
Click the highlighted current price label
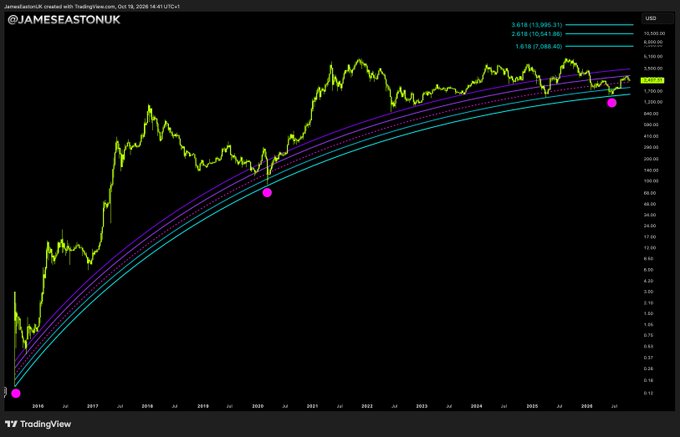pos(653,80)
